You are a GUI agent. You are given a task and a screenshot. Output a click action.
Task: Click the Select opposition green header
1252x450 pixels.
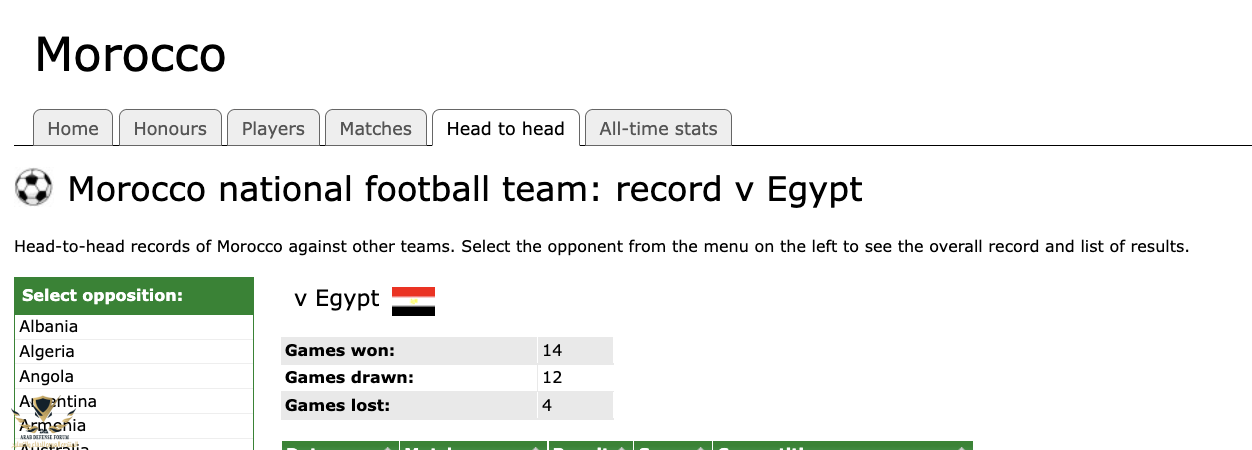click(x=134, y=295)
